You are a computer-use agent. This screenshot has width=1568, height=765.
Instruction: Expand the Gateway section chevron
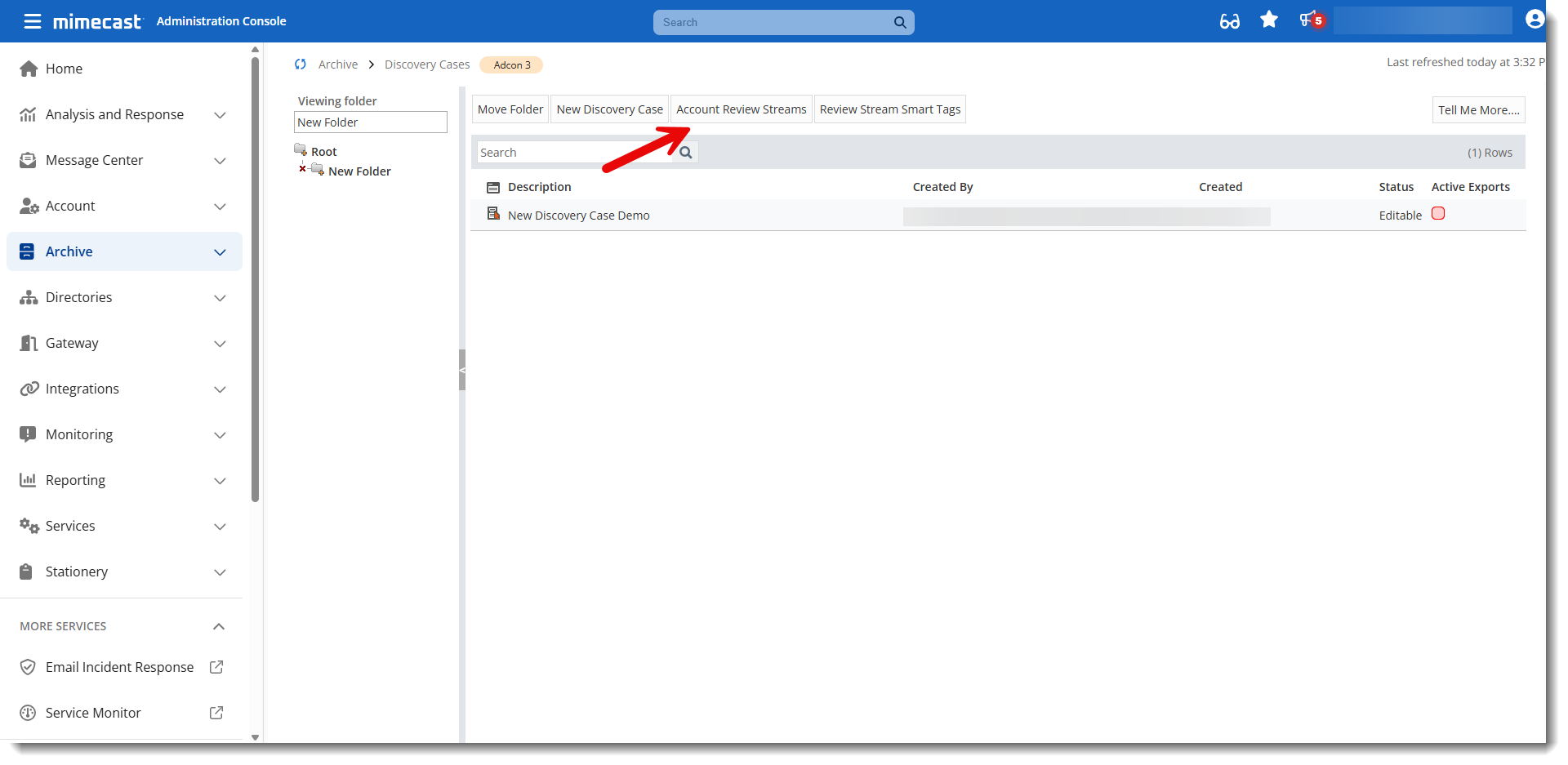point(220,344)
